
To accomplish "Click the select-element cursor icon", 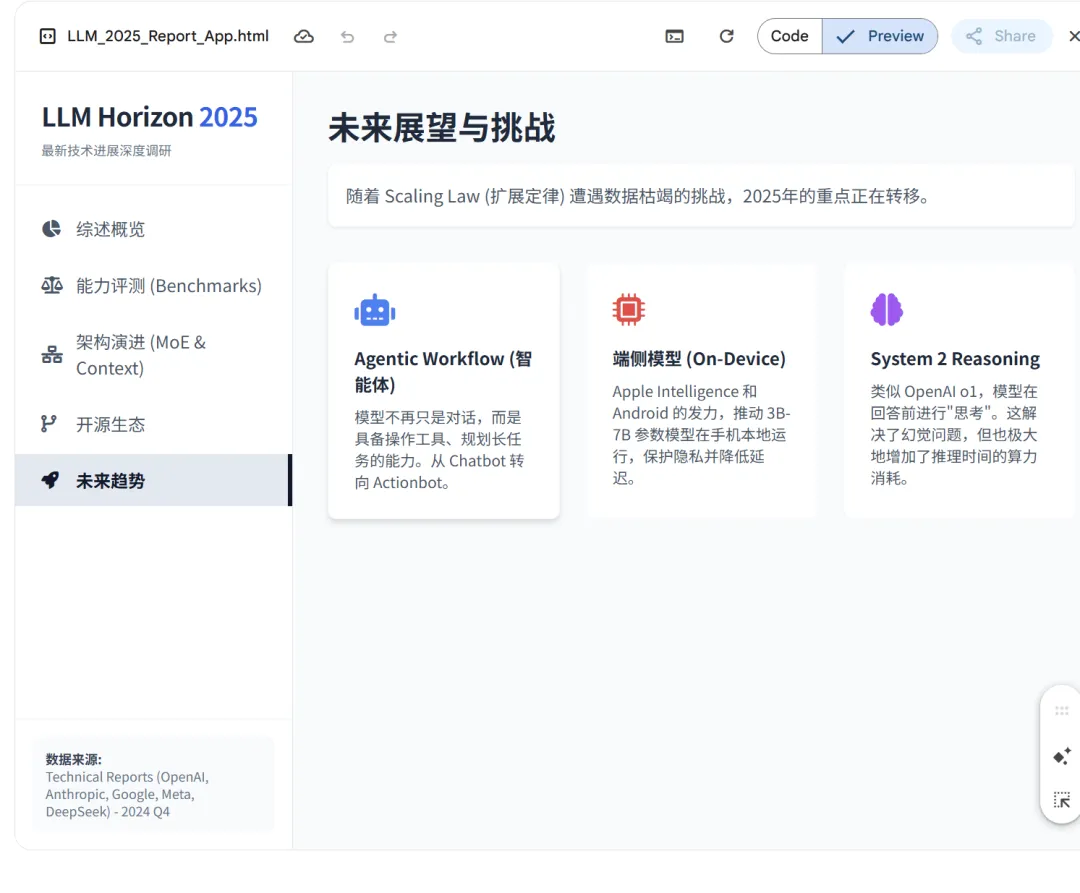I will tap(1062, 800).
